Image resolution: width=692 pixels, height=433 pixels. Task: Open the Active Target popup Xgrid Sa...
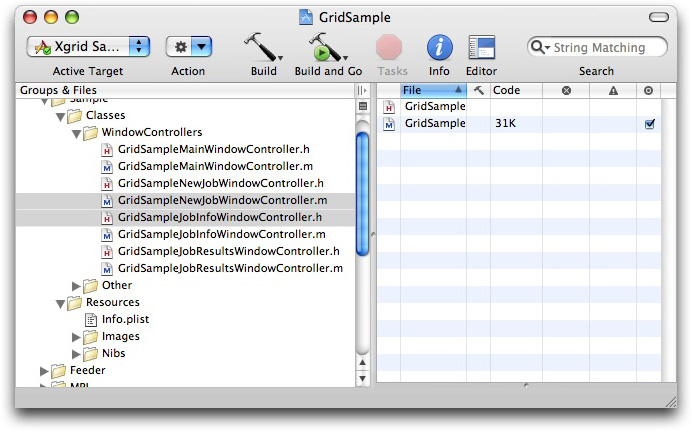pos(88,46)
